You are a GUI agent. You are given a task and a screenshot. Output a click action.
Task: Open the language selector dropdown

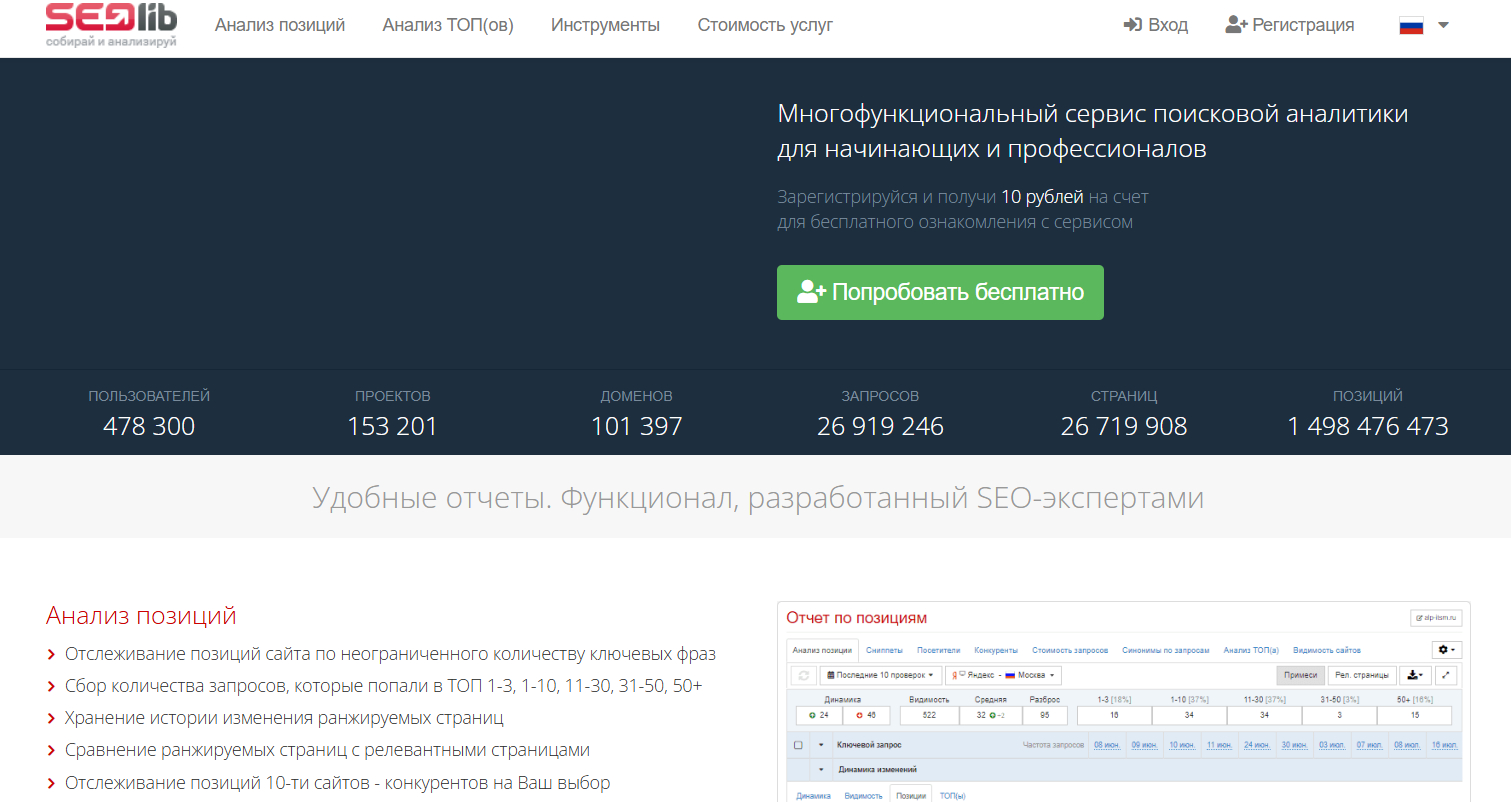click(1424, 26)
